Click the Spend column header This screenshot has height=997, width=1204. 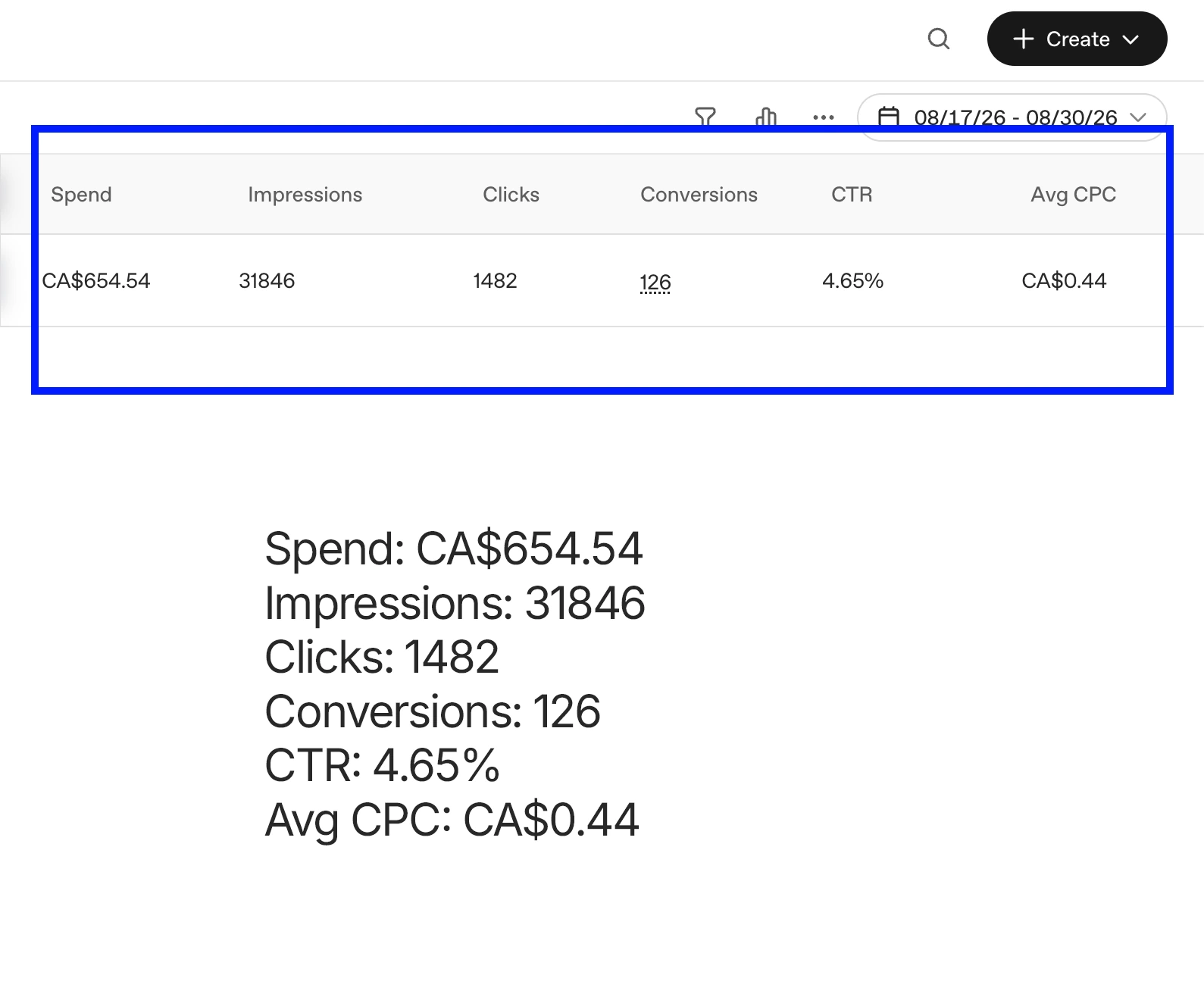click(81, 195)
